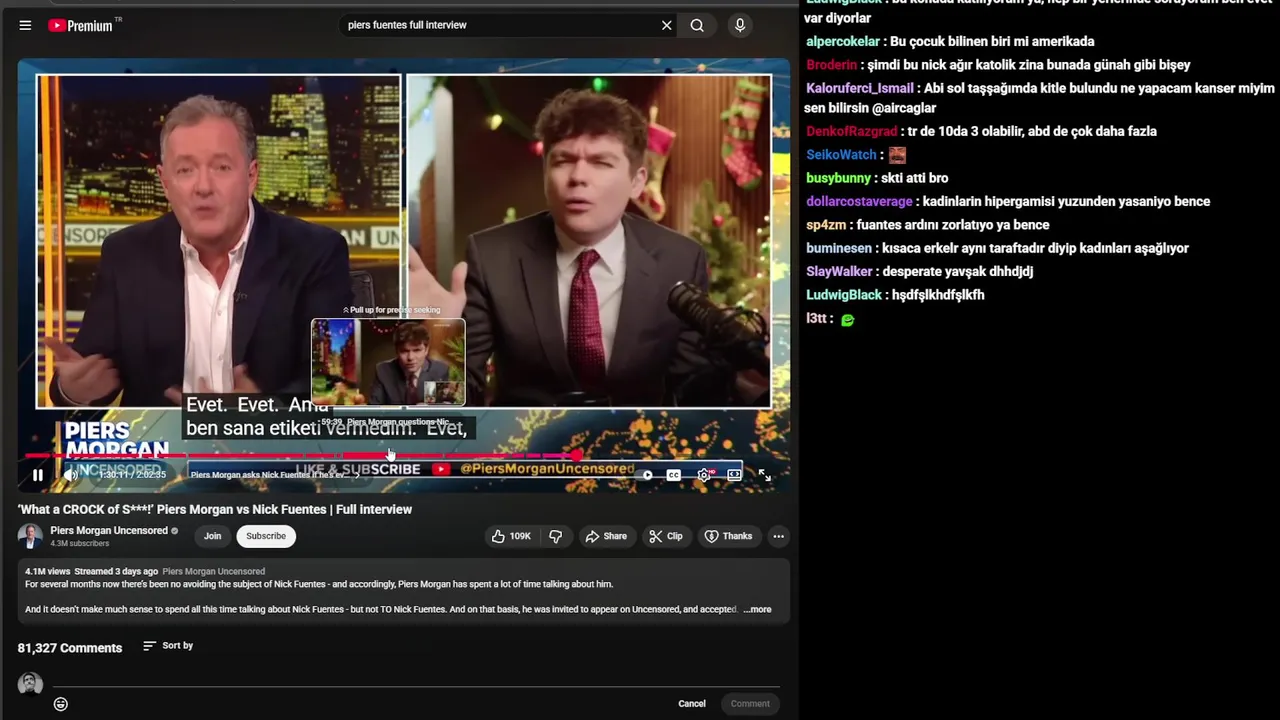Viewport: 1280px width, 720px height.
Task: Switch to theater mode
Action: coord(734,475)
